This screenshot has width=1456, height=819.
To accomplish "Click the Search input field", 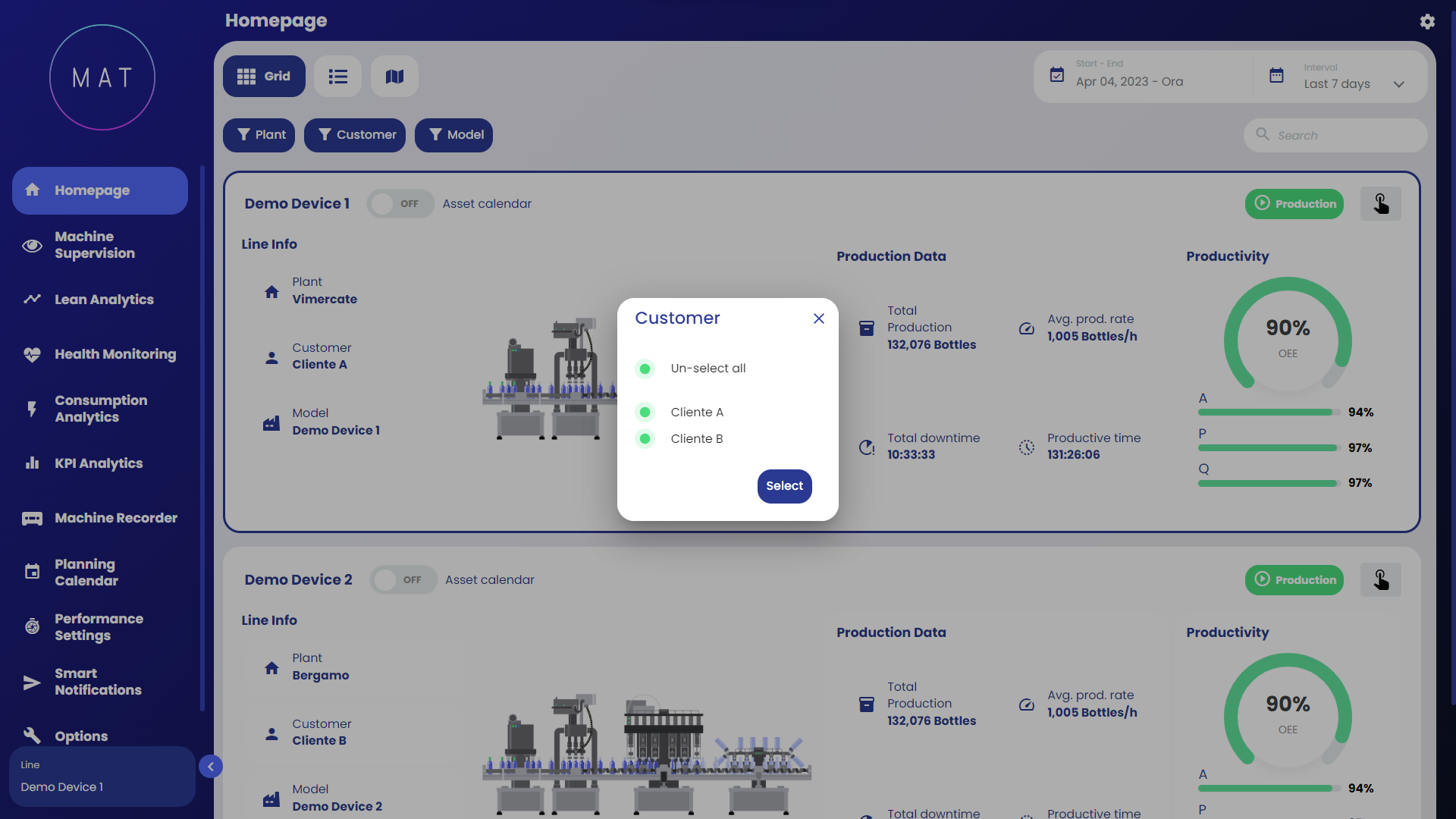I will click(x=1346, y=136).
